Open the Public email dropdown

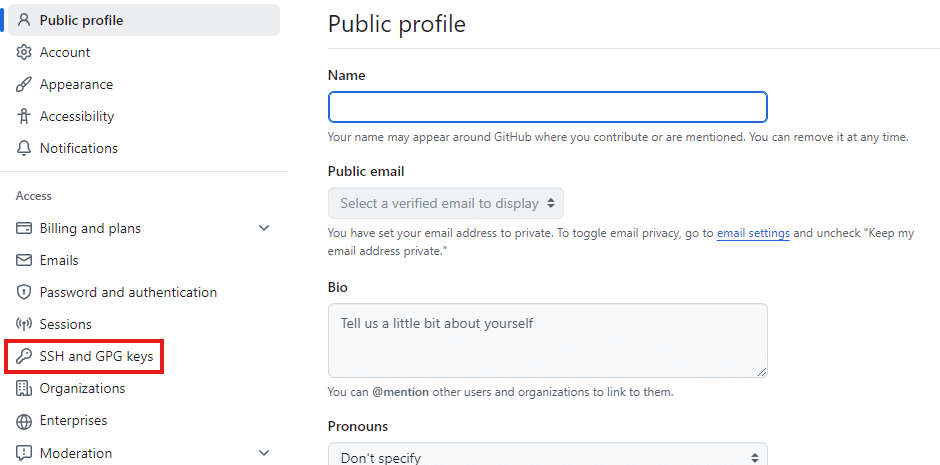pos(446,203)
